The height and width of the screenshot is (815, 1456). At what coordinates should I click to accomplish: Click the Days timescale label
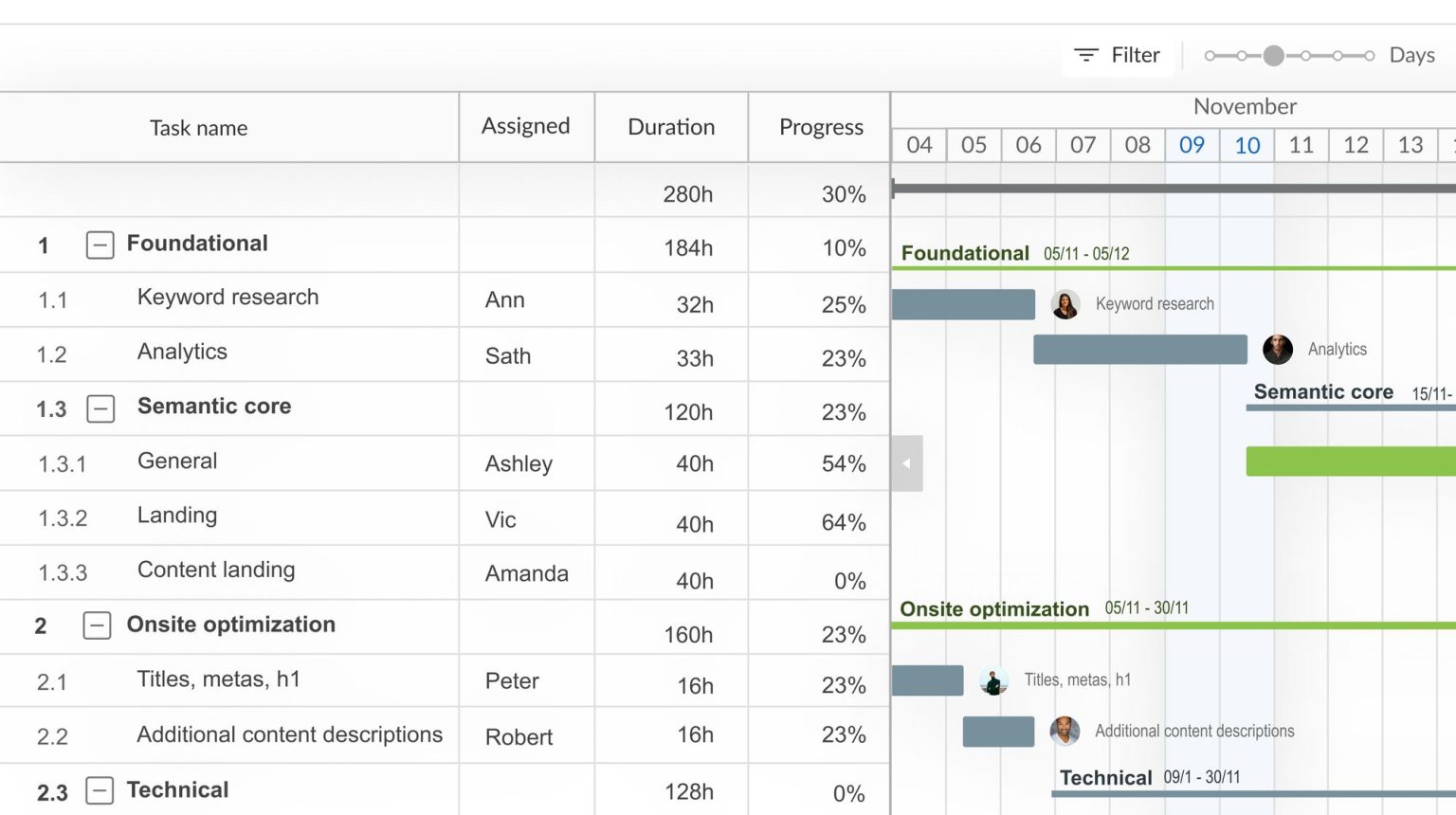(x=1411, y=55)
